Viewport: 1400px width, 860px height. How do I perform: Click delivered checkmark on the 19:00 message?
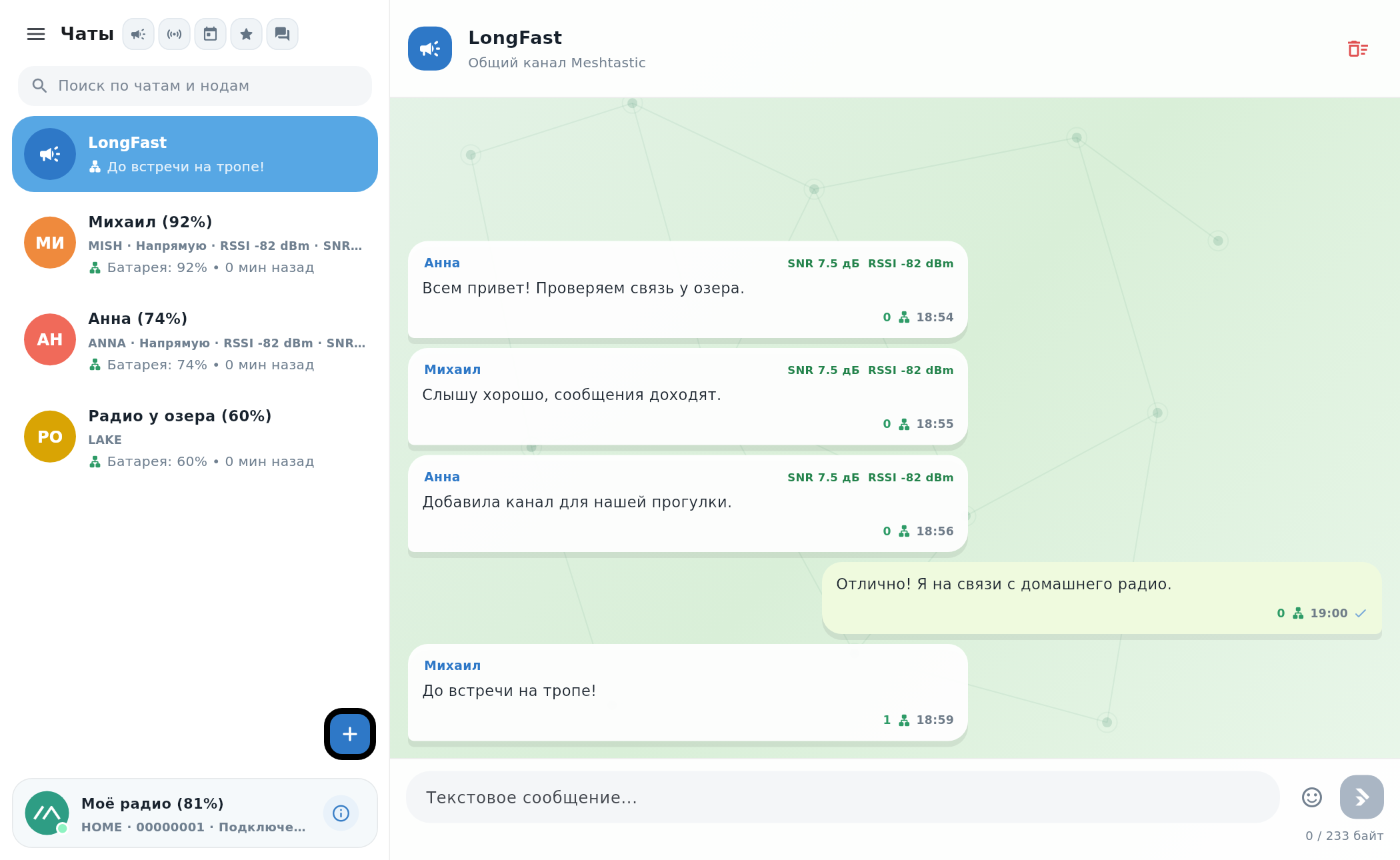click(1361, 613)
